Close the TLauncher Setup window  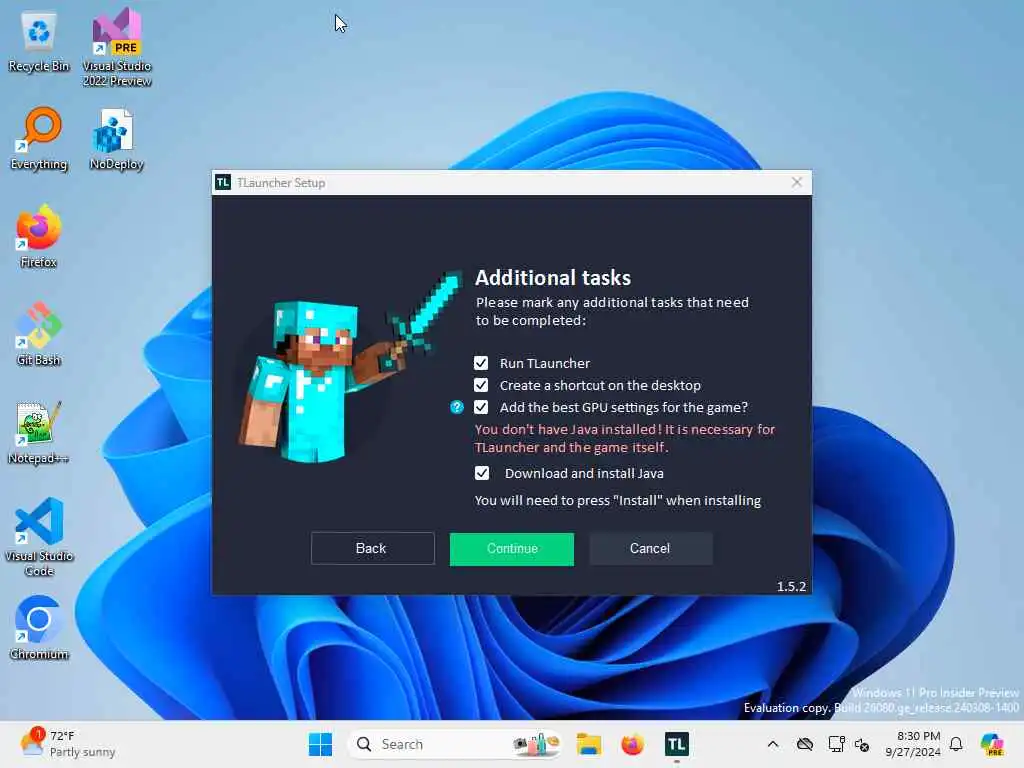797,182
